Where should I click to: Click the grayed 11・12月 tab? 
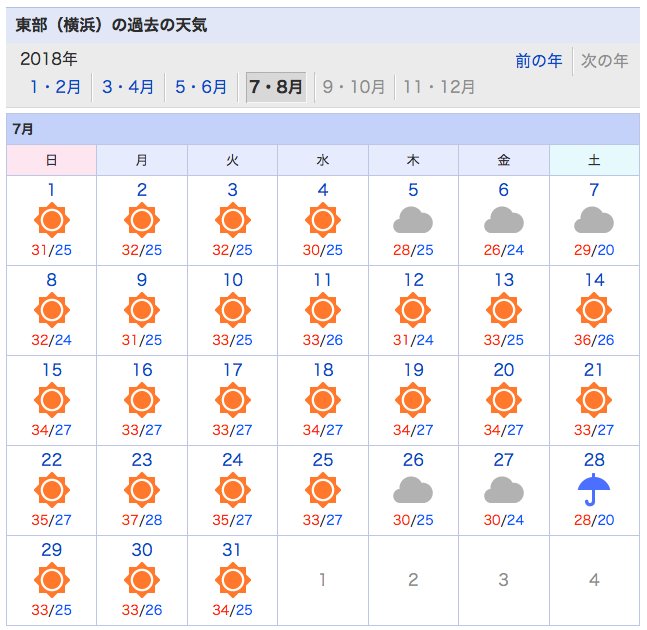[439, 87]
